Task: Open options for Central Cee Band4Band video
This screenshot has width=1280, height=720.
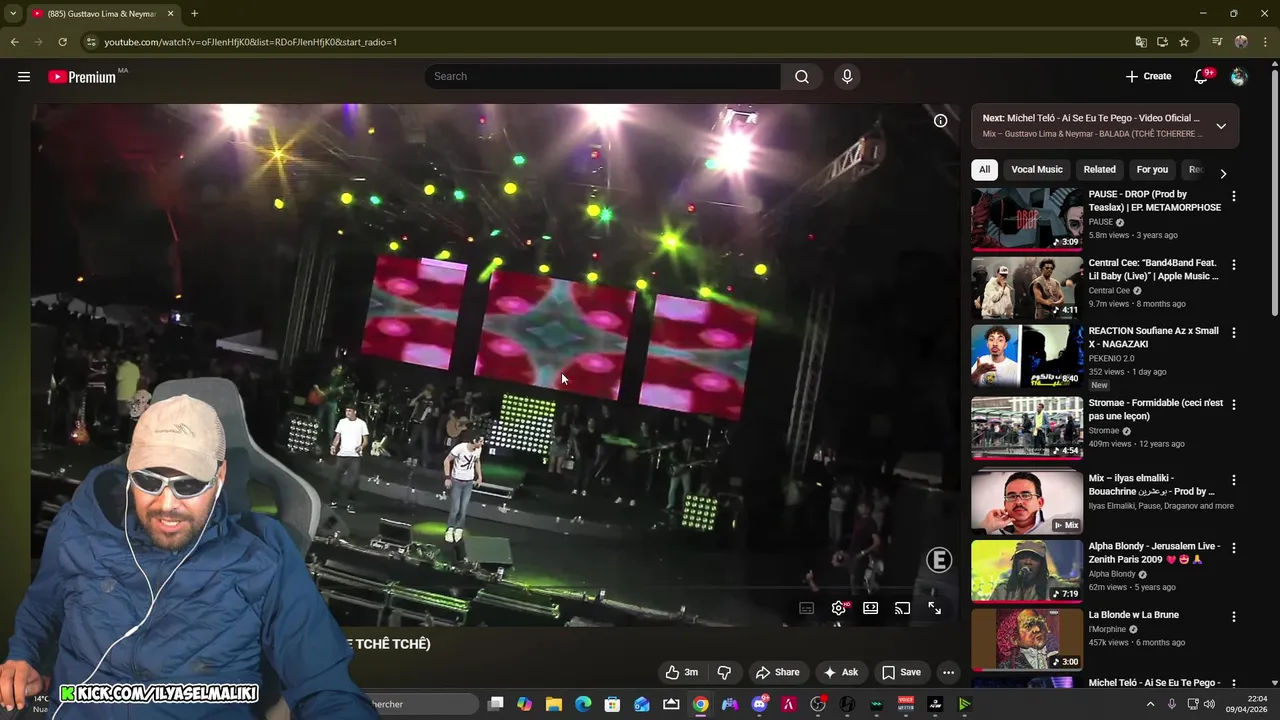Action: [x=1234, y=265]
